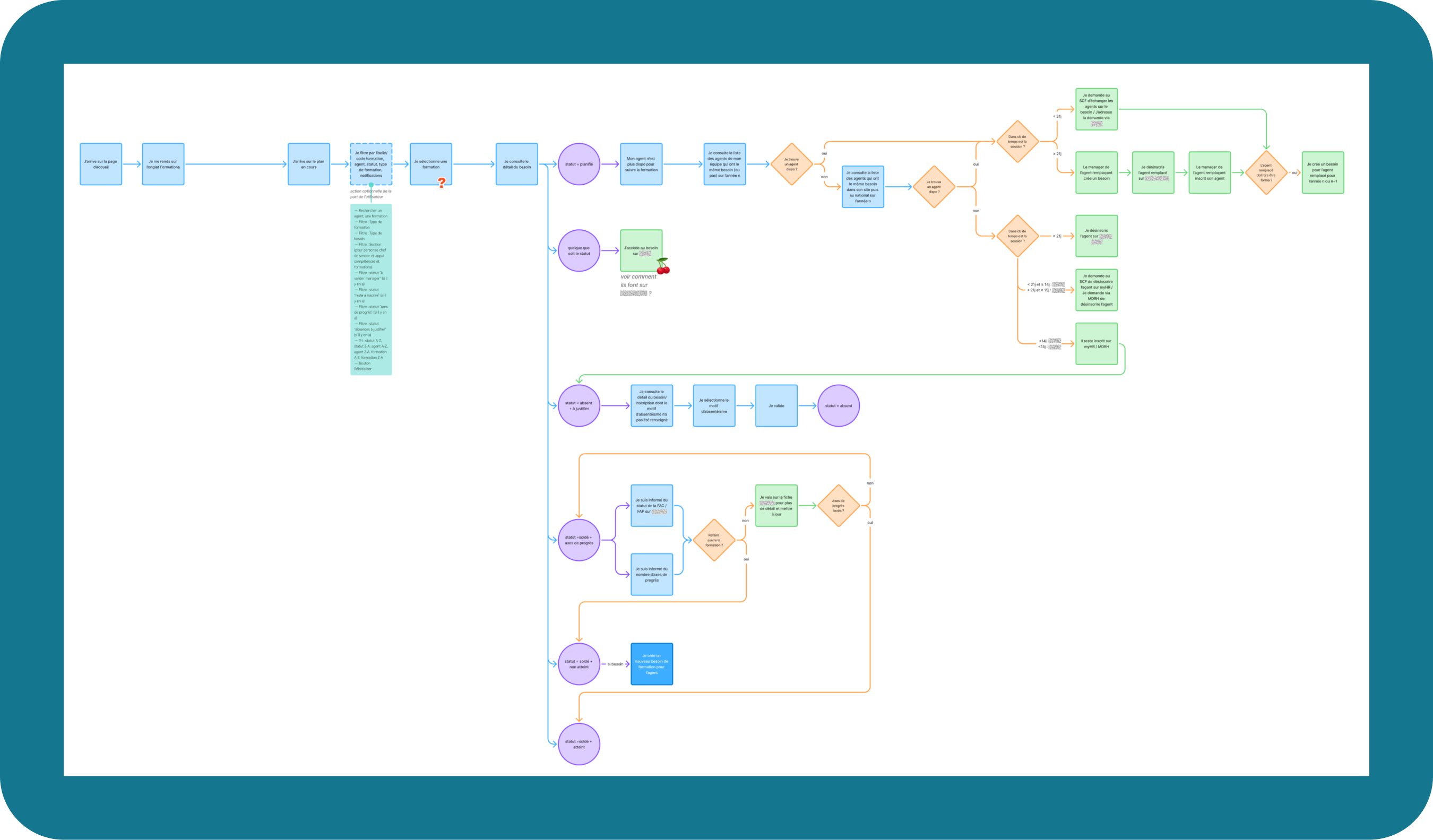
Task: Click the 'Il reste inscrit sur myHR / MDRH' box
Action: pyautogui.click(x=1096, y=343)
